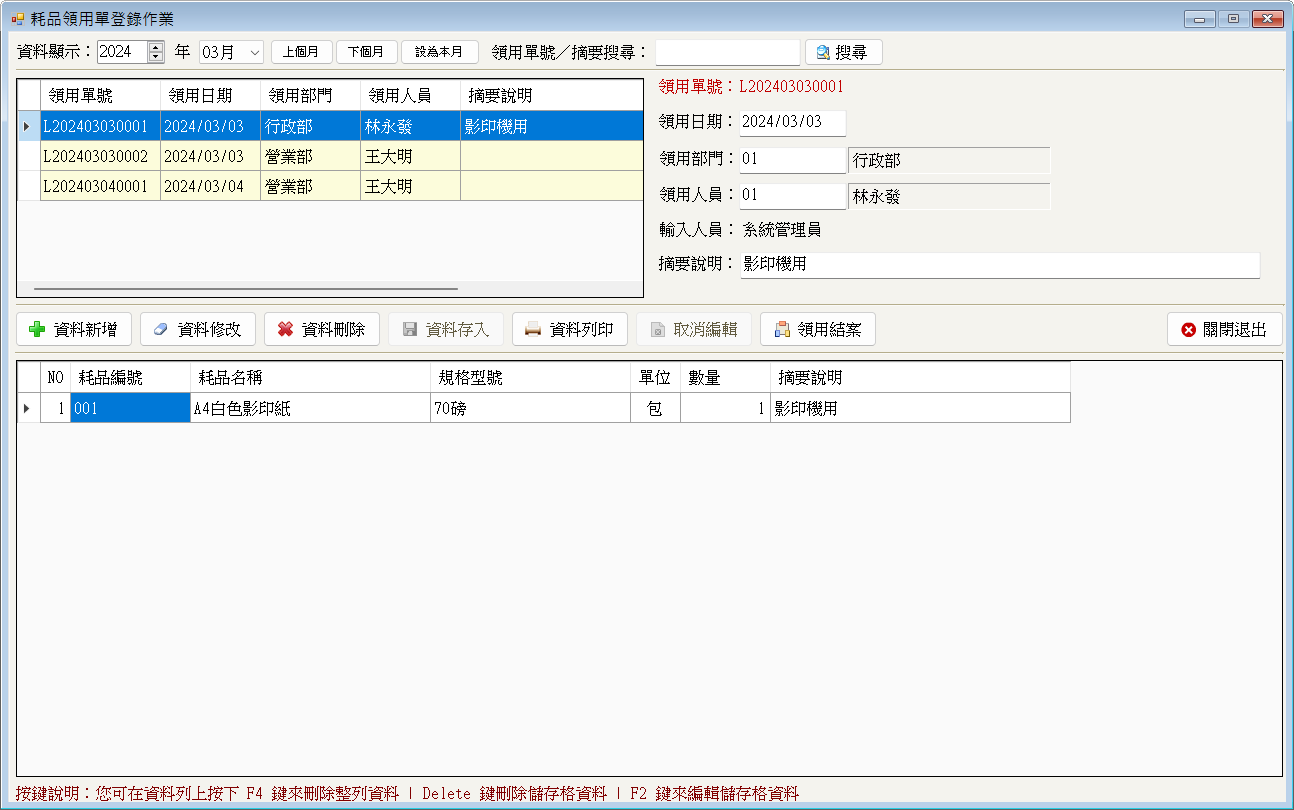Click the floppy disk icon on 資料存入
This screenshot has height=810, width=1294.
409,330
